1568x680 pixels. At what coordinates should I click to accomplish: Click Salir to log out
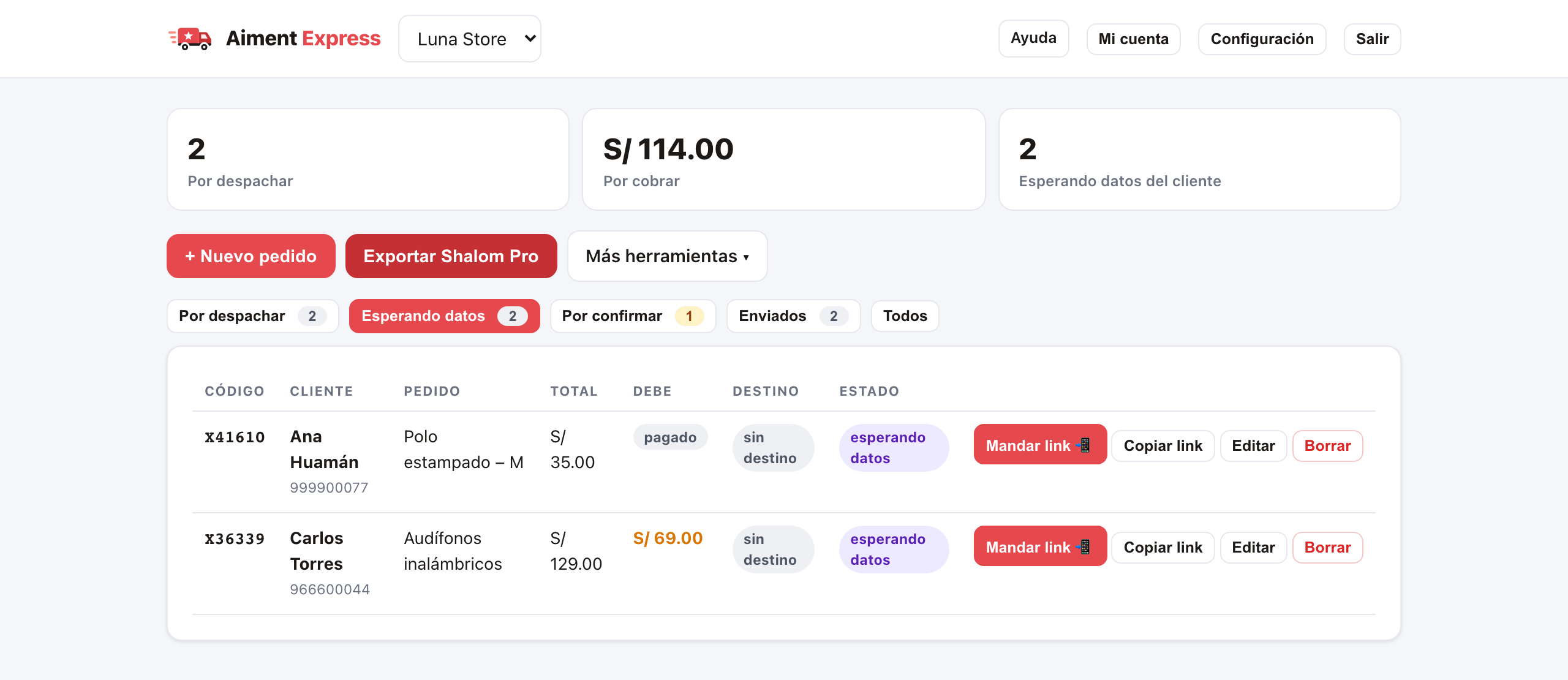tap(1372, 39)
